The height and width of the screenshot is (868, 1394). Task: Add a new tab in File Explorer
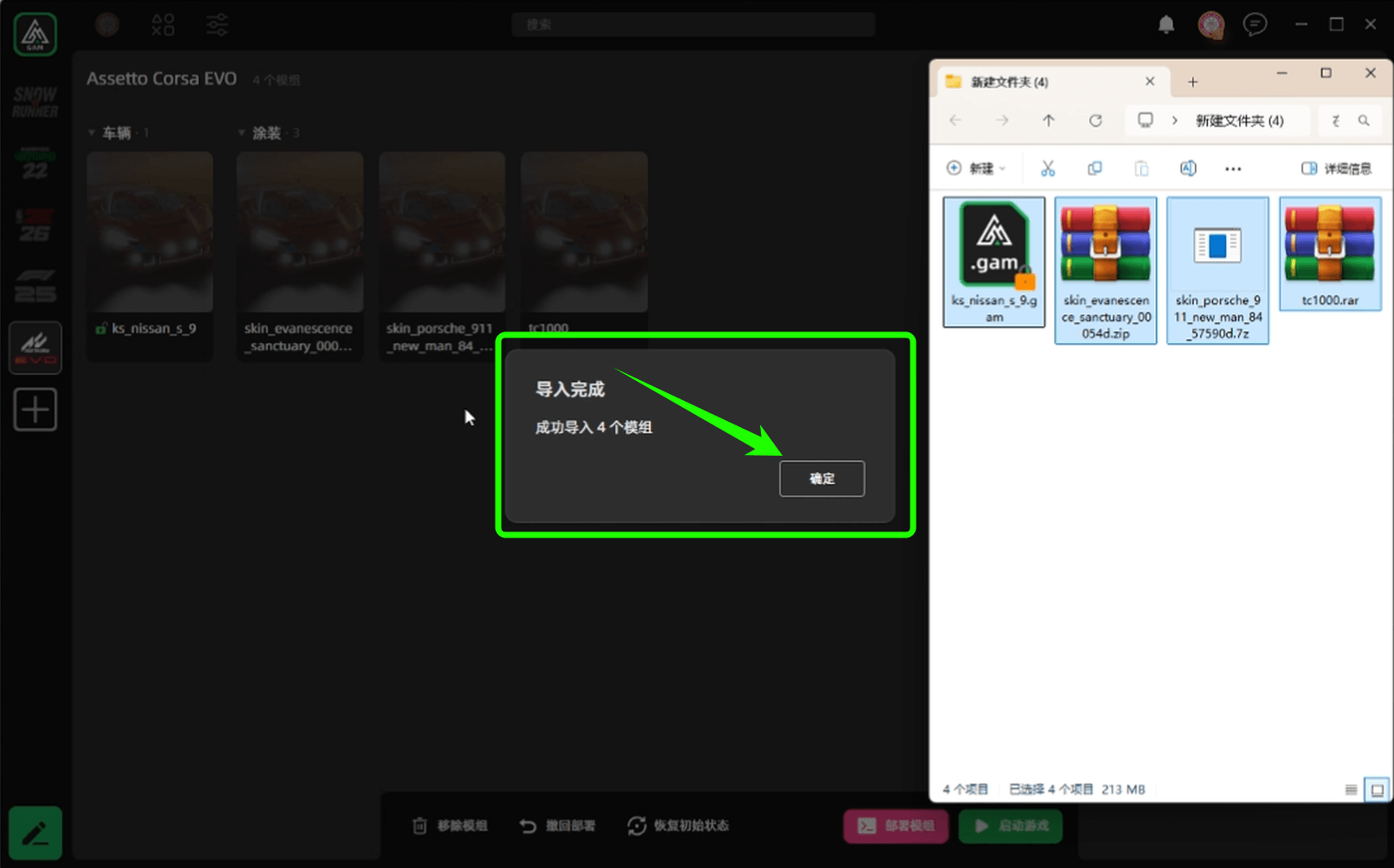(x=1192, y=82)
